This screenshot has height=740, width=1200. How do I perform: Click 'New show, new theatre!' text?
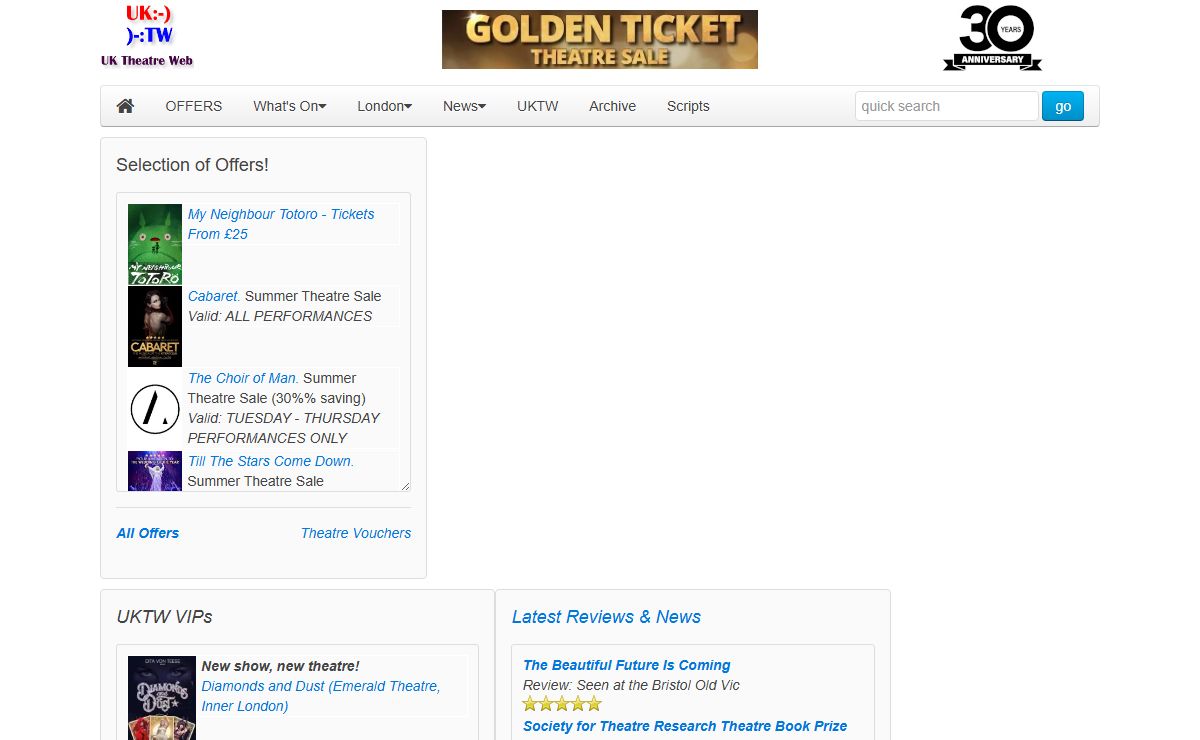coord(280,666)
